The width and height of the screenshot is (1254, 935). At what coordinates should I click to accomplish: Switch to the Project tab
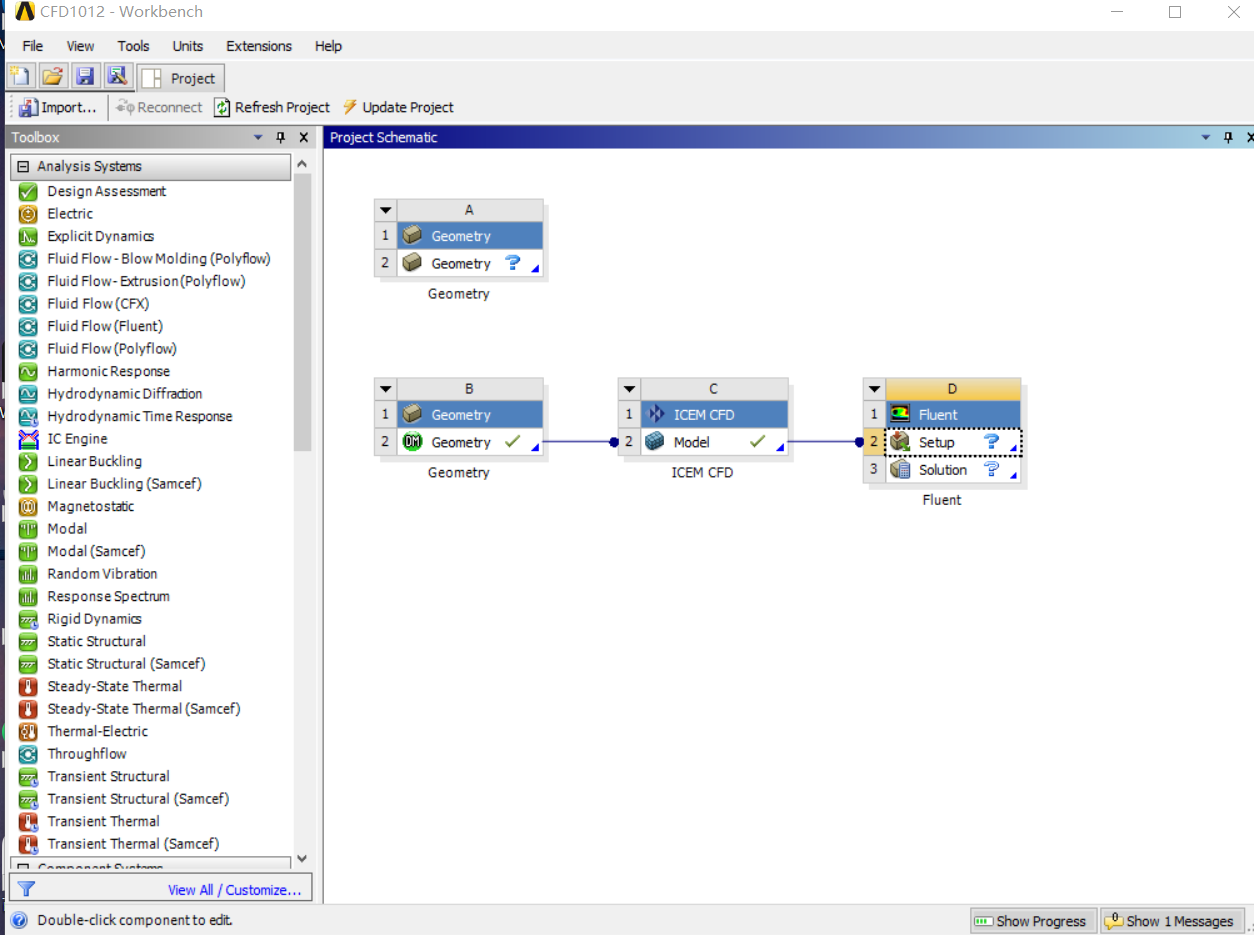182,78
